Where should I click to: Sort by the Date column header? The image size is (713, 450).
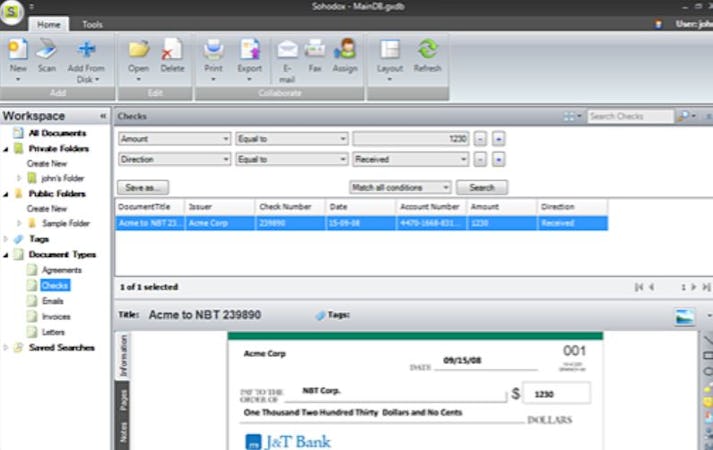coord(361,207)
